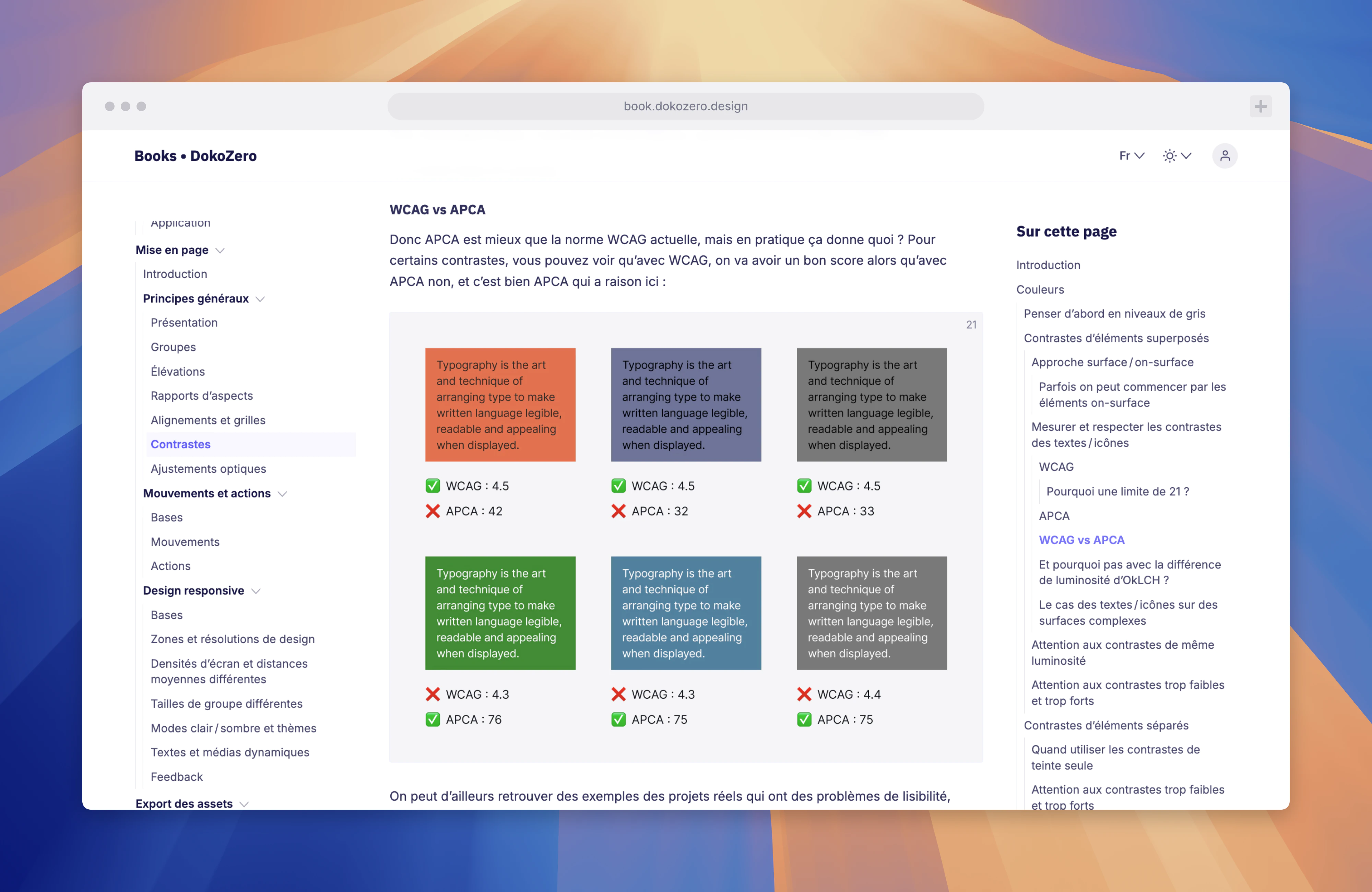This screenshot has width=1372, height=892.
Task: Collapse the Mise en page section
Action: pyautogui.click(x=220, y=250)
